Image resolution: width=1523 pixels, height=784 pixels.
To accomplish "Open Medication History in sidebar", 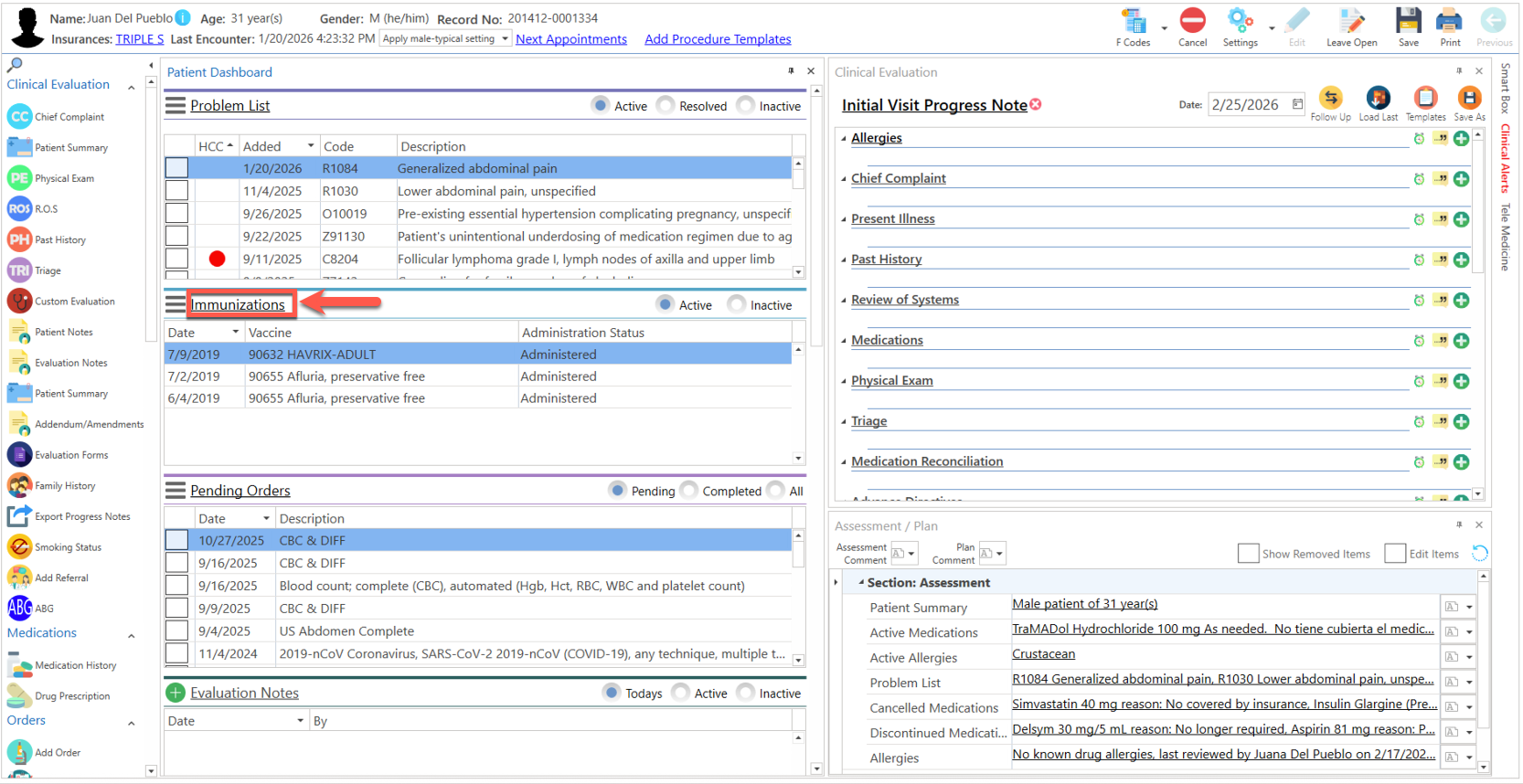I will tap(62, 665).
